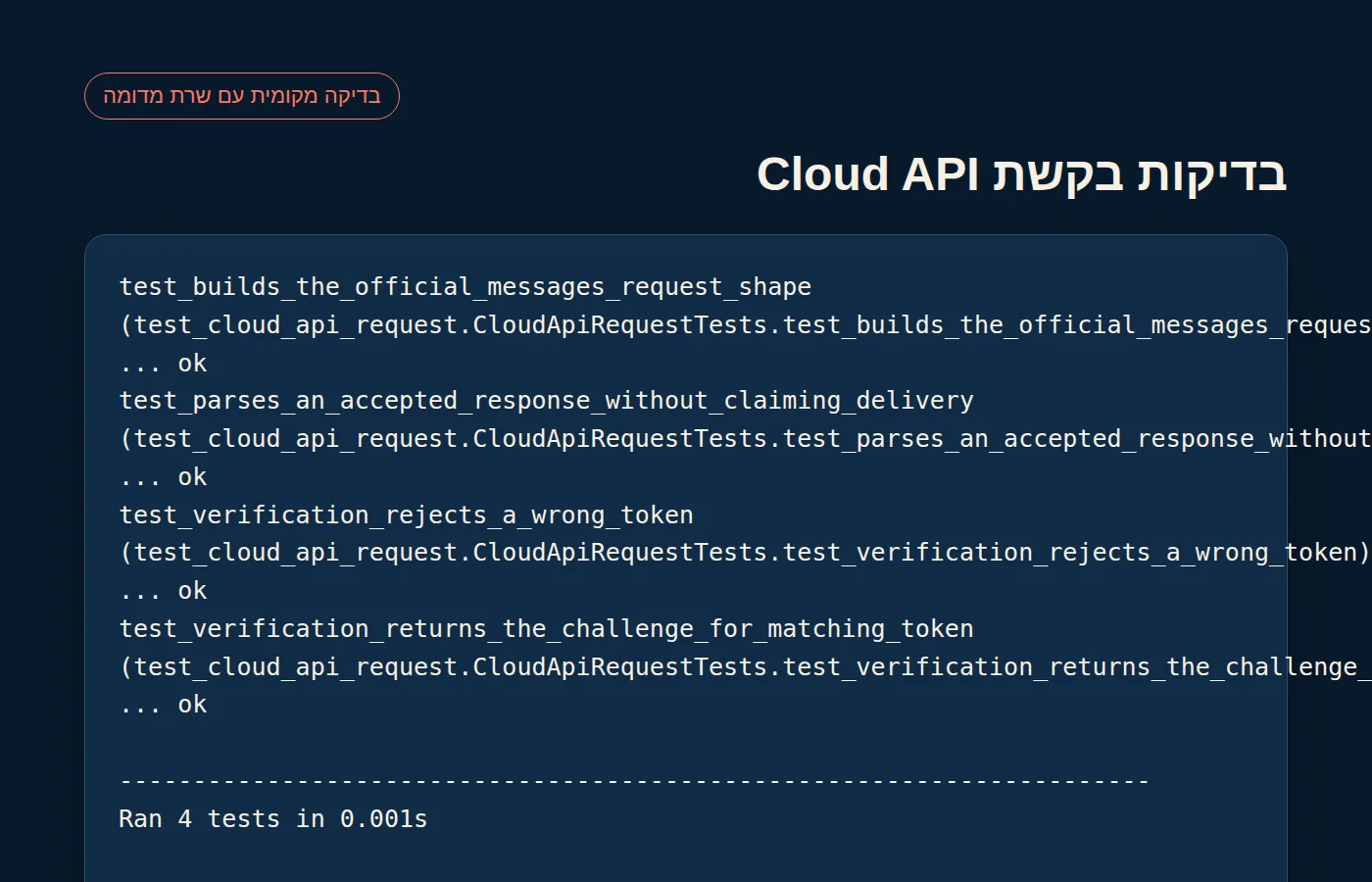Click the ok result for test_builds_the_official_messages_request_shape
This screenshot has height=882, width=1372.
point(192,364)
